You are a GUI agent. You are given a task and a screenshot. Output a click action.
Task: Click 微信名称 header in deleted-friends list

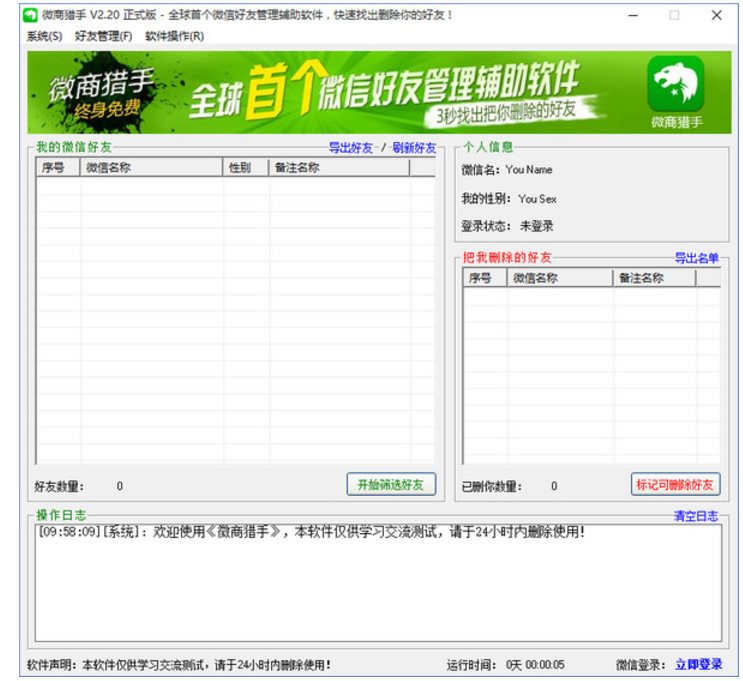(x=560, y=278)
